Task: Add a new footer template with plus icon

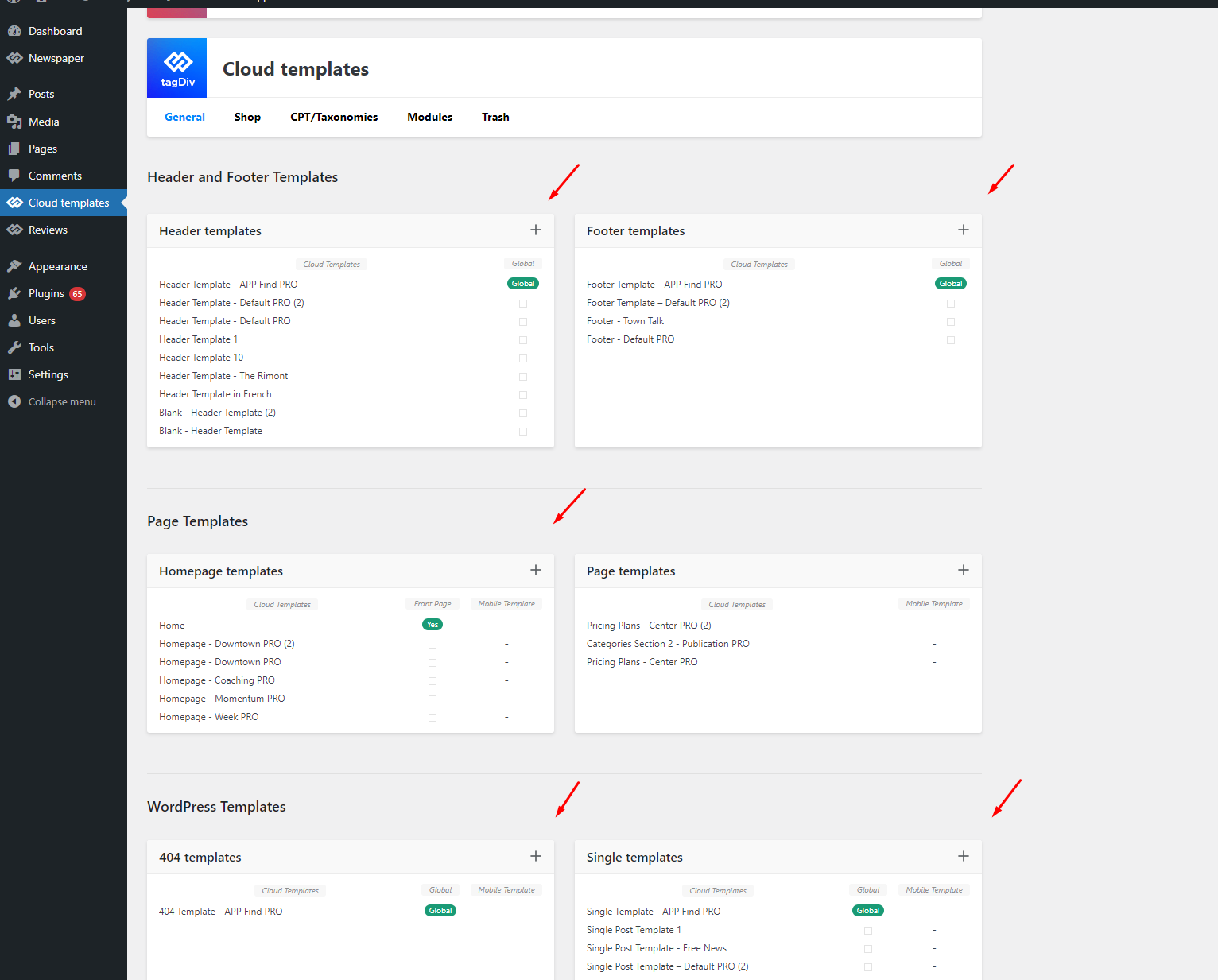Action: click(964, 230)
